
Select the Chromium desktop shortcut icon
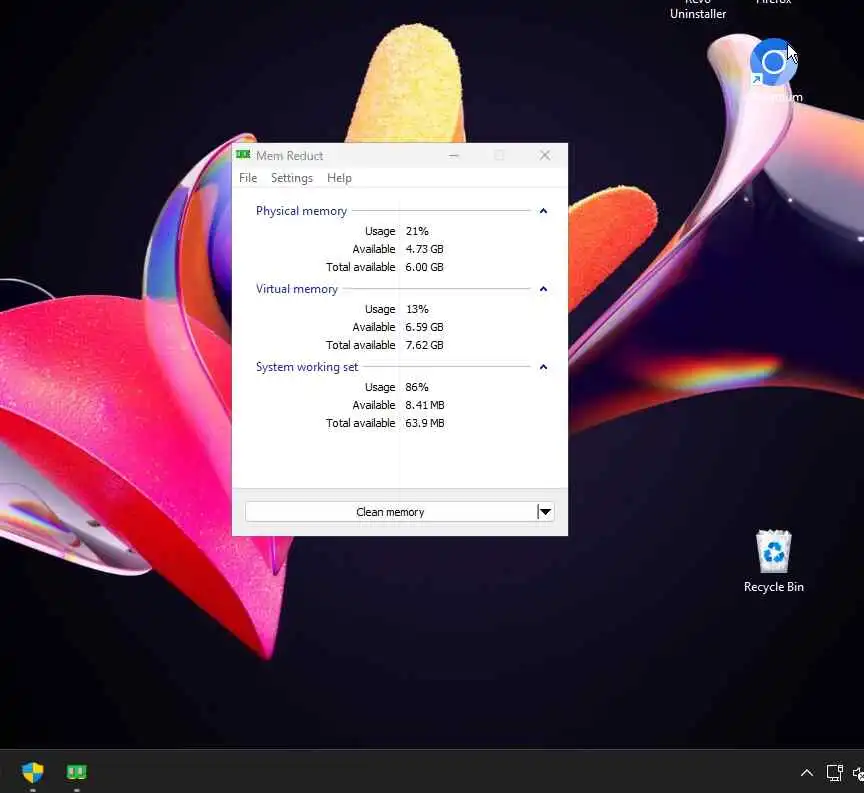774,62
